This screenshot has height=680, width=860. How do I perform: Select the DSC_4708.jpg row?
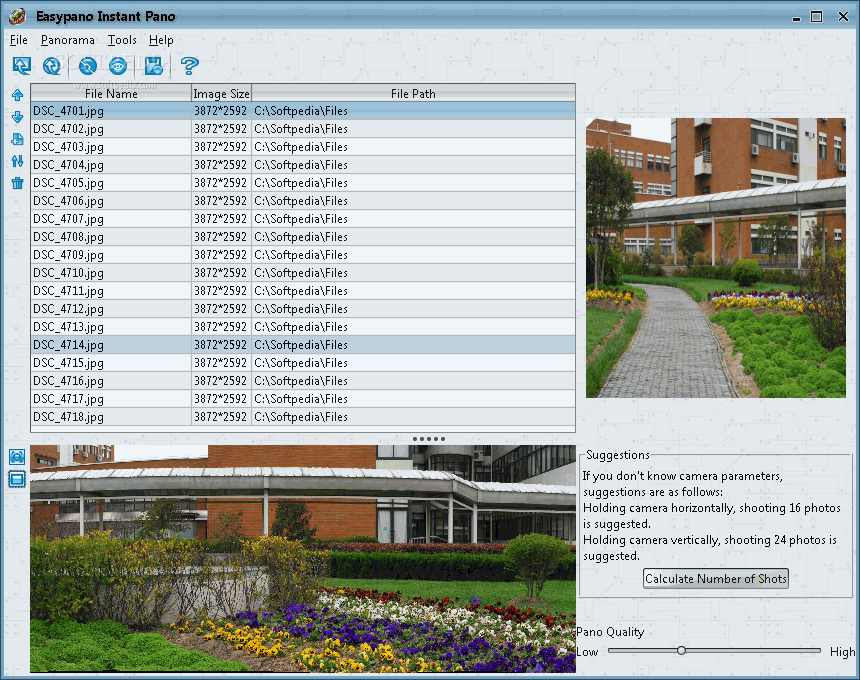(303, 237)
